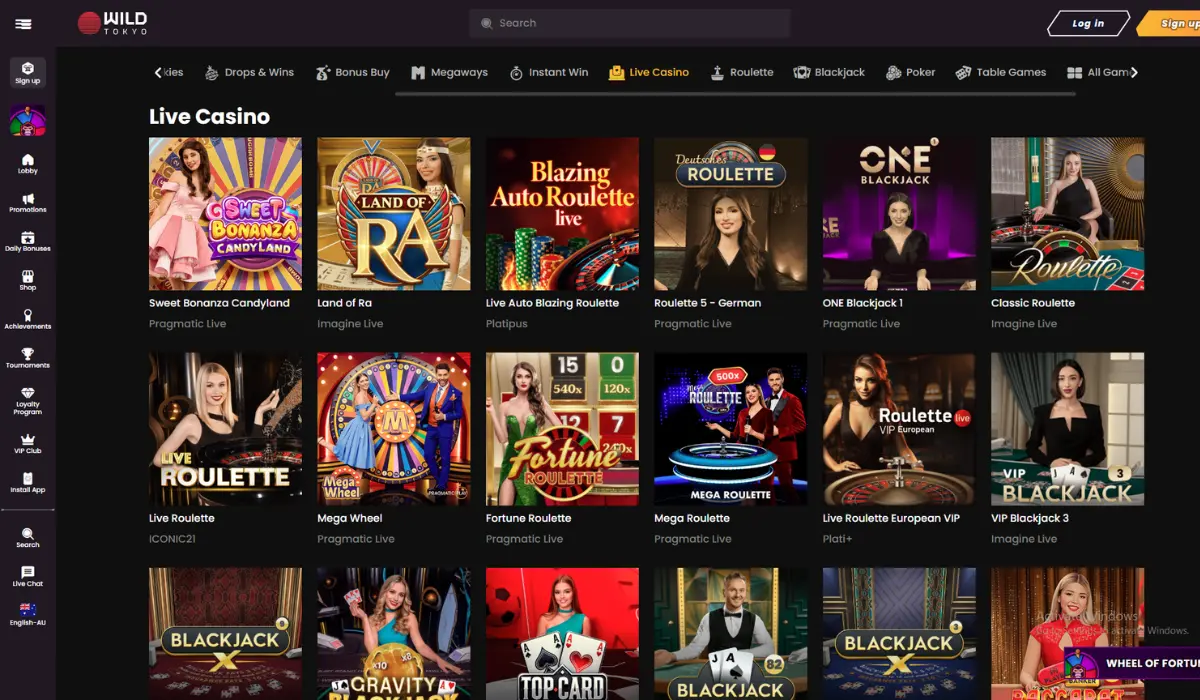The width and height of the screenshot is (1200, 700).
Task: Select the All Games category
Action: pyautogui.click(x=1098, y=72)
